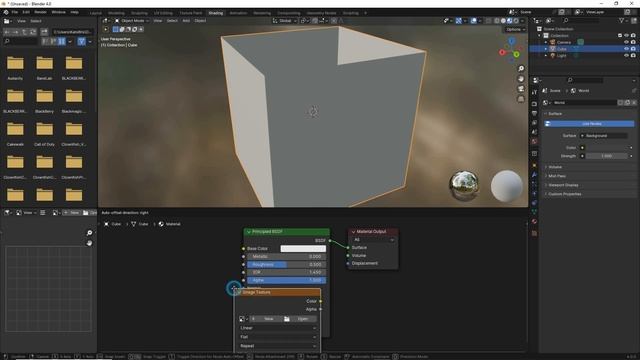Image resolution: width=640 pixels, height=360 pixels.
Task: Open the Help menu
Action: point(74,12)
